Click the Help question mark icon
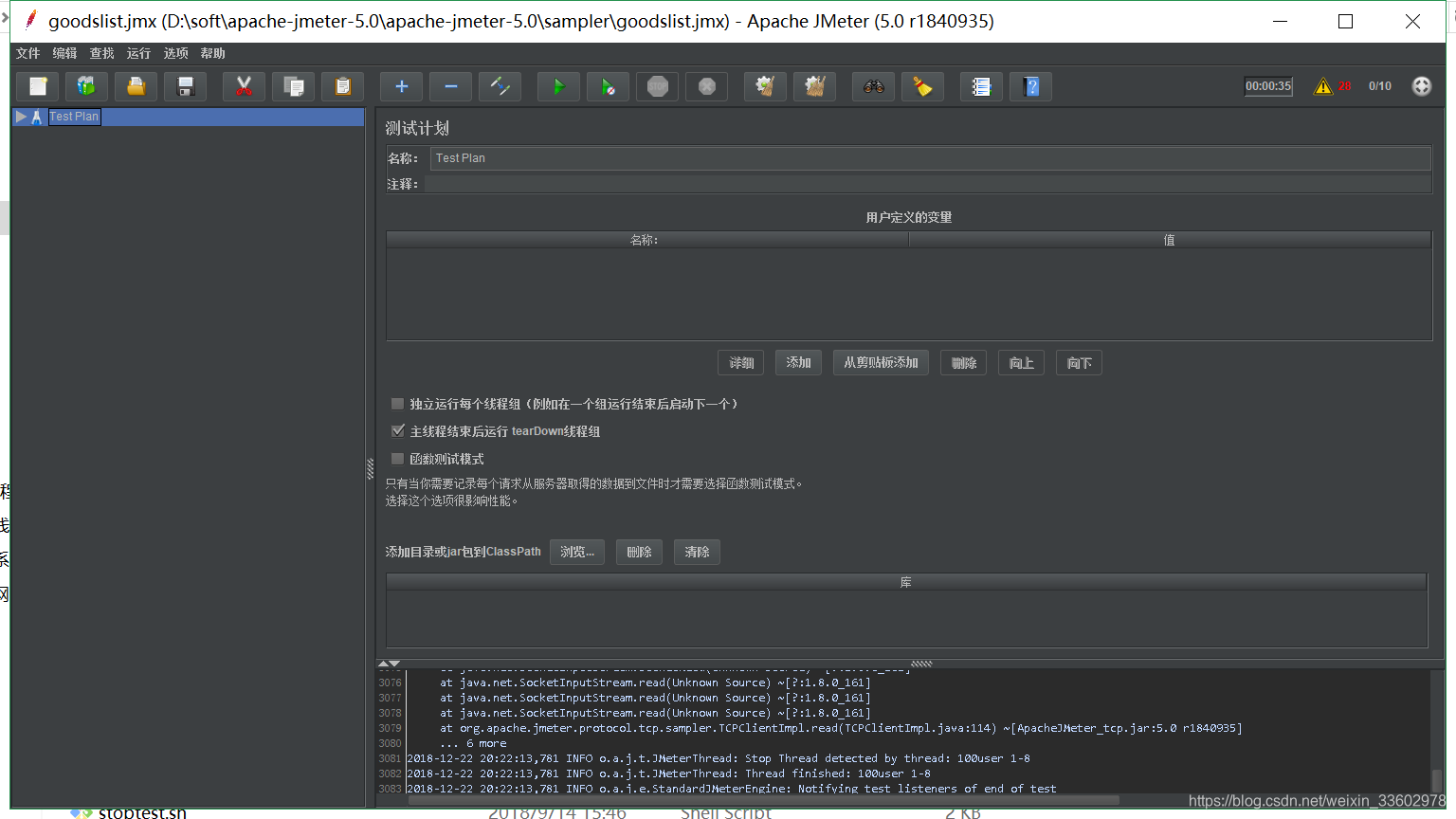This screenshot has height=819, width=1456. coord(1030,86)
